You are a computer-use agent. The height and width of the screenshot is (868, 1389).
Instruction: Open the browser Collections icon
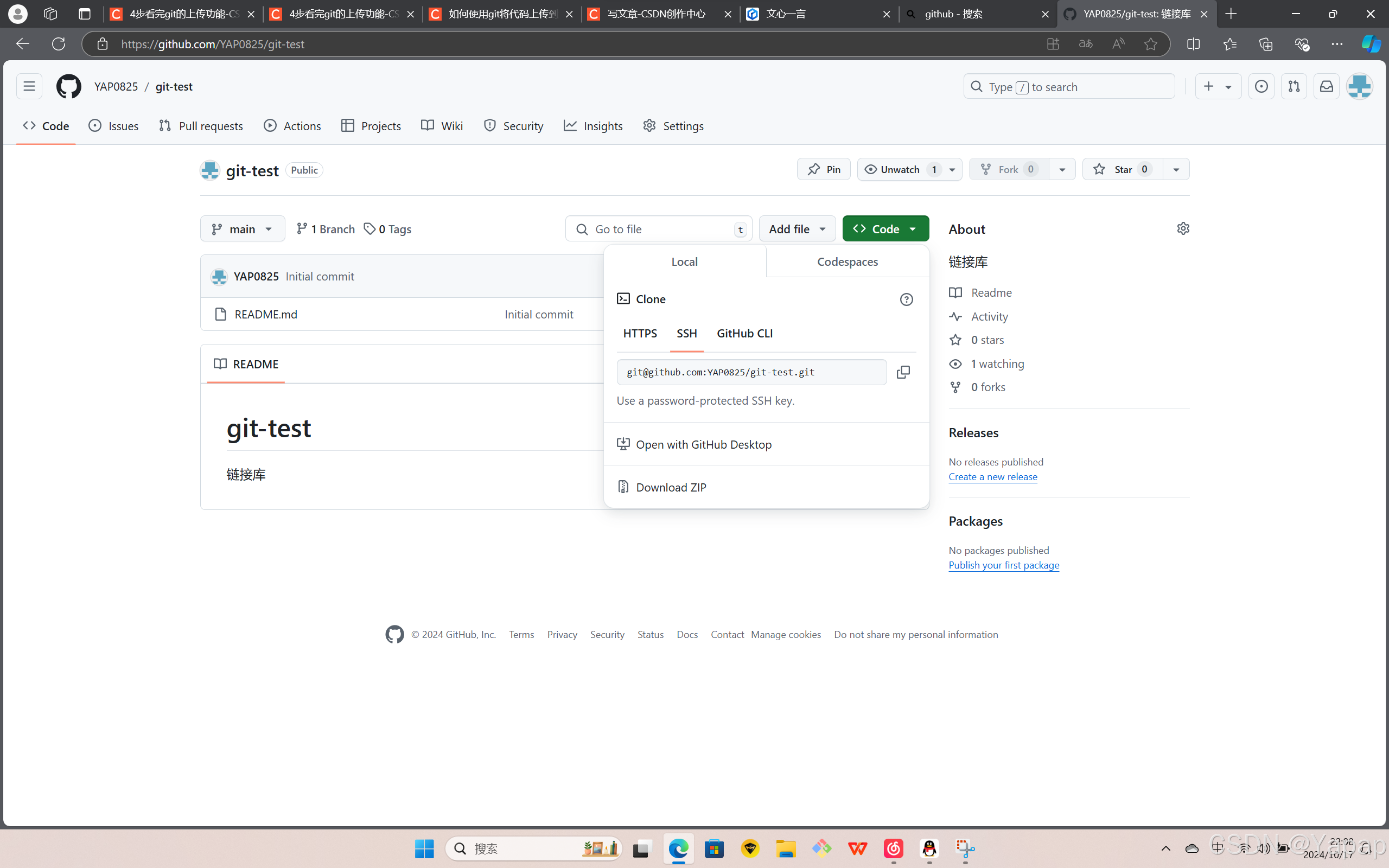point(1266,43)
